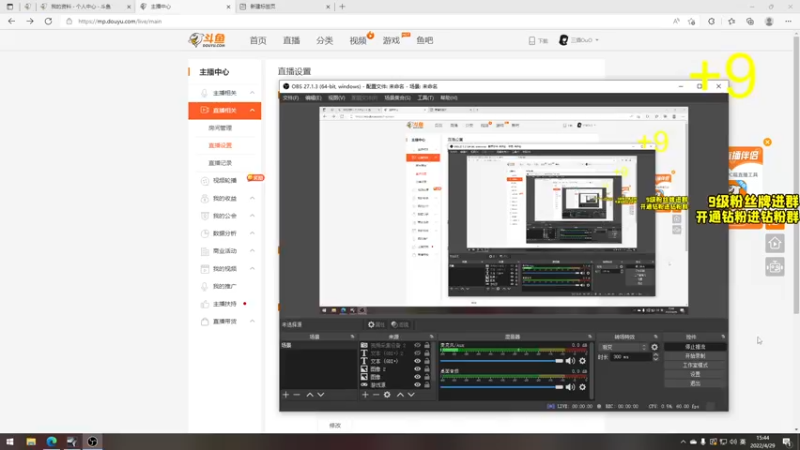The height and width of the screenshot is (450, 800).
Task: Expand the 我的视频 sidebar section
Action: point(252,268)
